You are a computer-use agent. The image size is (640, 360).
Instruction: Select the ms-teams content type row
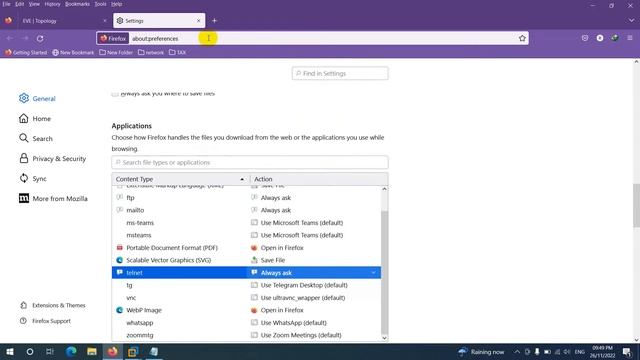(x=246, y=222)
